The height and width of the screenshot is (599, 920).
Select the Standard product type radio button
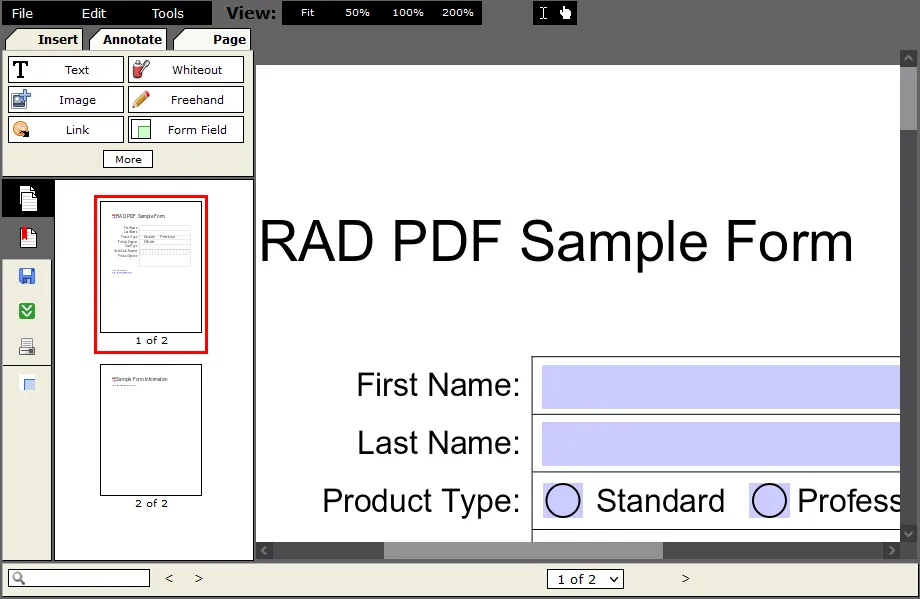coord(562,500)
